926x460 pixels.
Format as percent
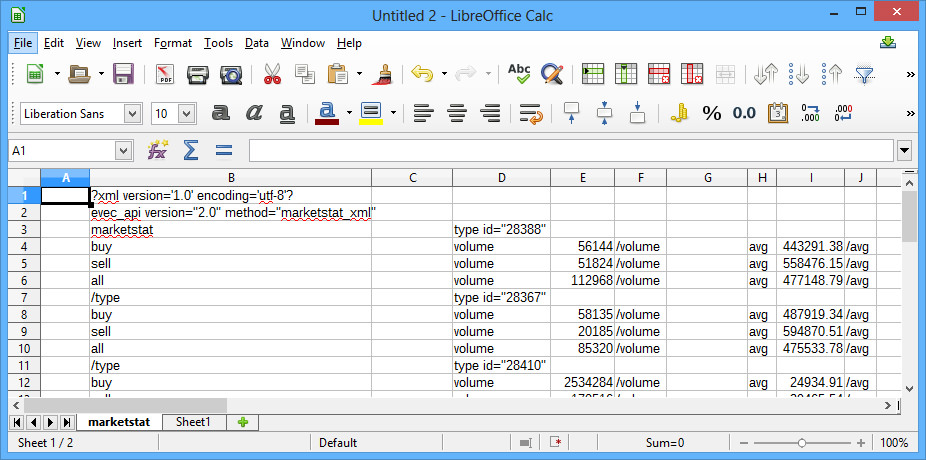click(x=712, y=113)
